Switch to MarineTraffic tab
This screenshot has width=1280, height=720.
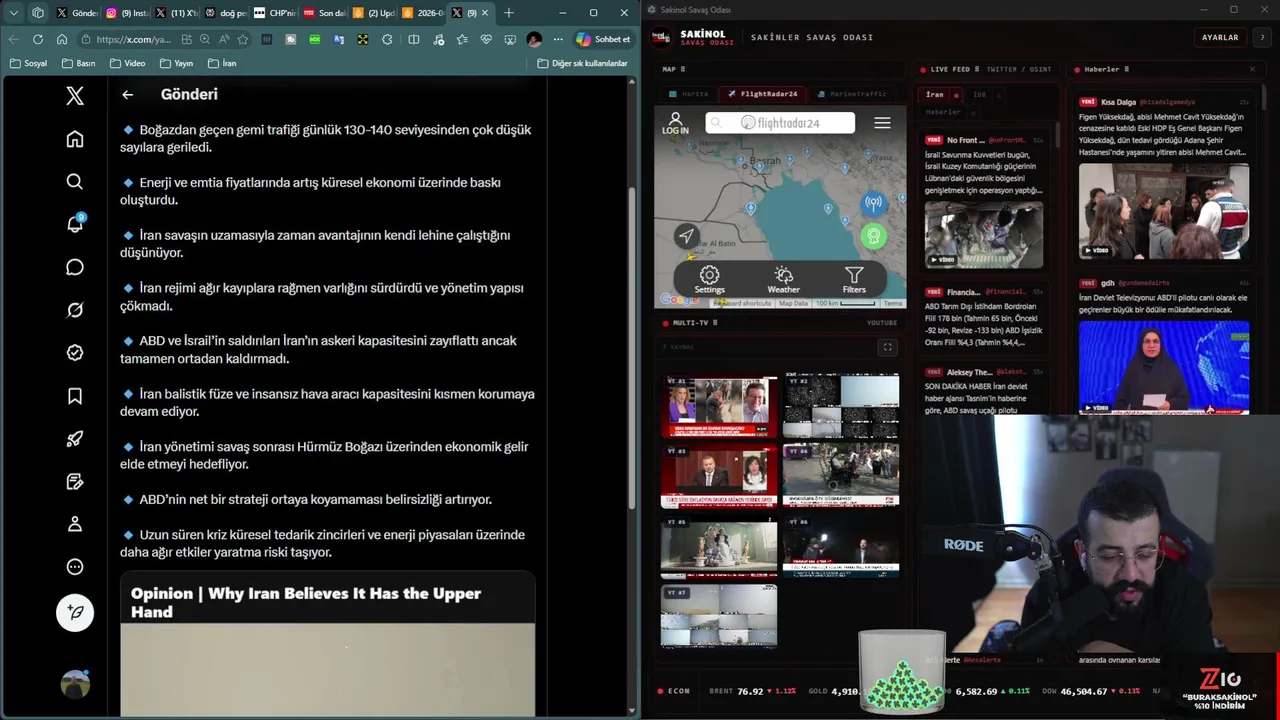click(852, 94)
